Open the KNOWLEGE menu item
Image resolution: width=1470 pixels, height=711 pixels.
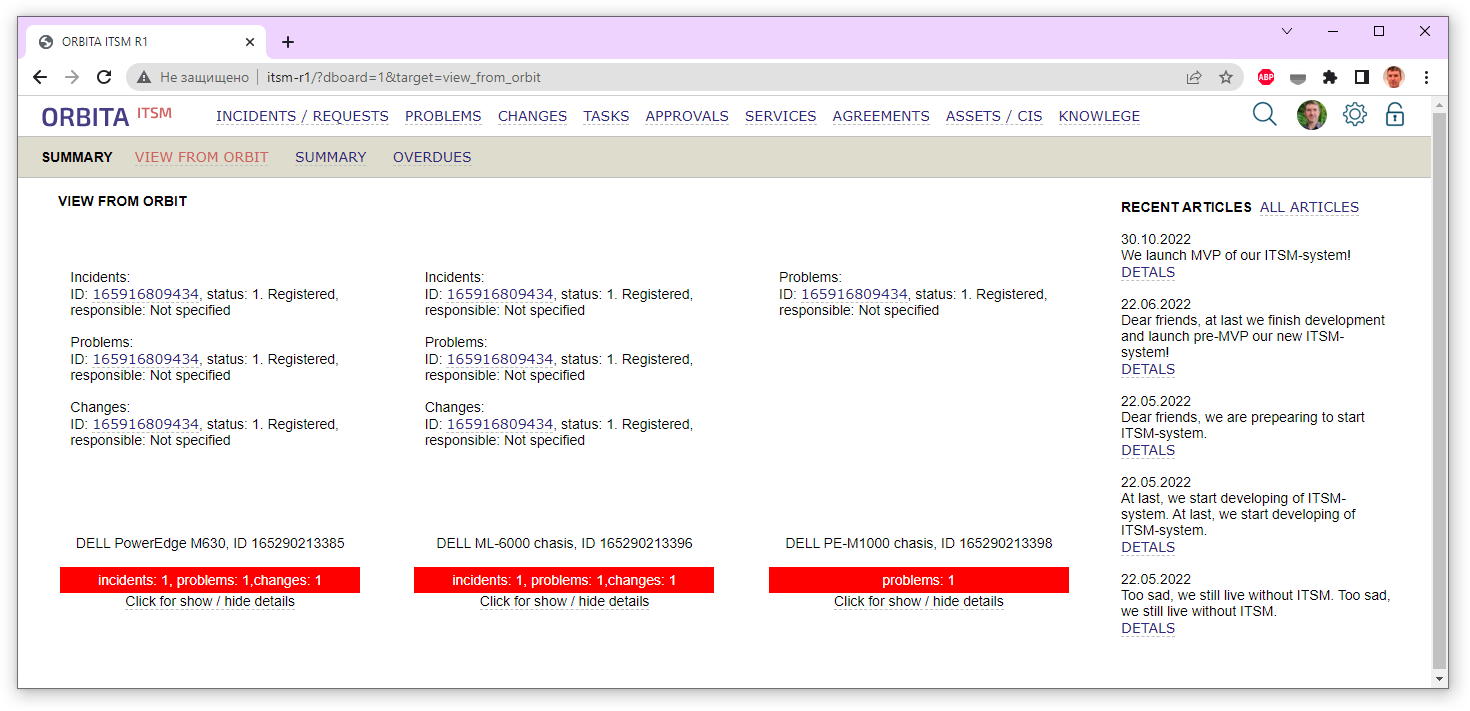coord(1098,117)
